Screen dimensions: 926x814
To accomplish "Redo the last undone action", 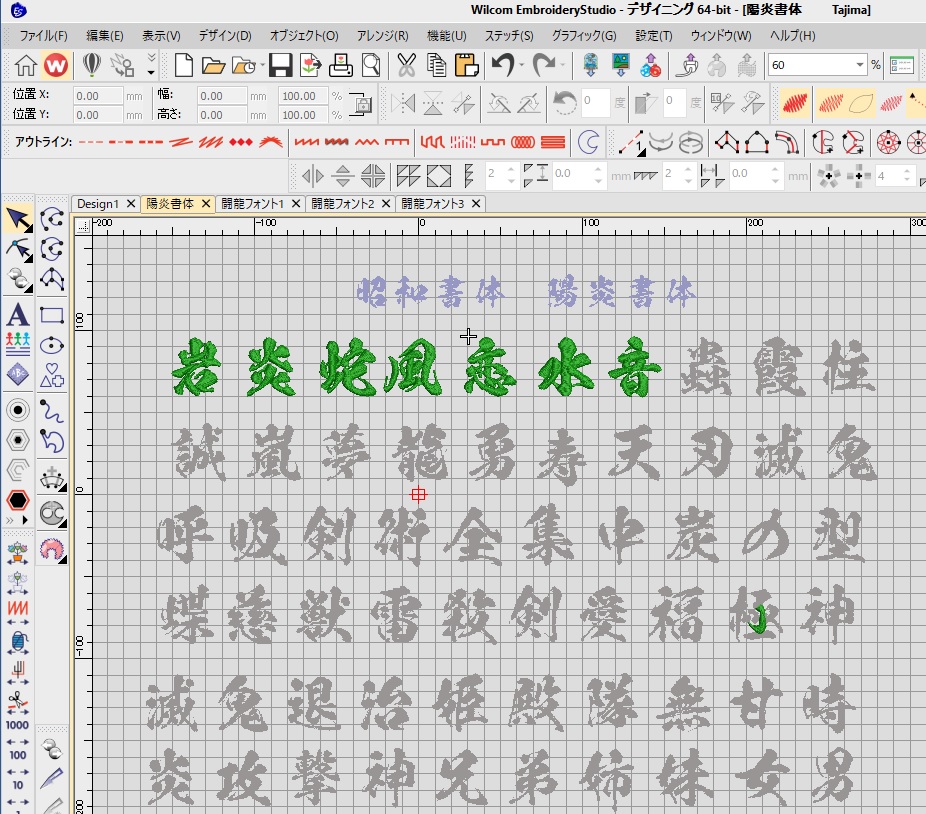I will (x=543, y=64).
